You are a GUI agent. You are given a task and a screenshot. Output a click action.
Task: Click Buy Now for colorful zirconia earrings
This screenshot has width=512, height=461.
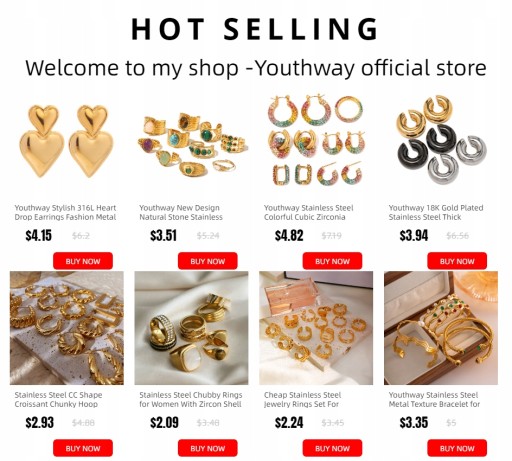332,261
